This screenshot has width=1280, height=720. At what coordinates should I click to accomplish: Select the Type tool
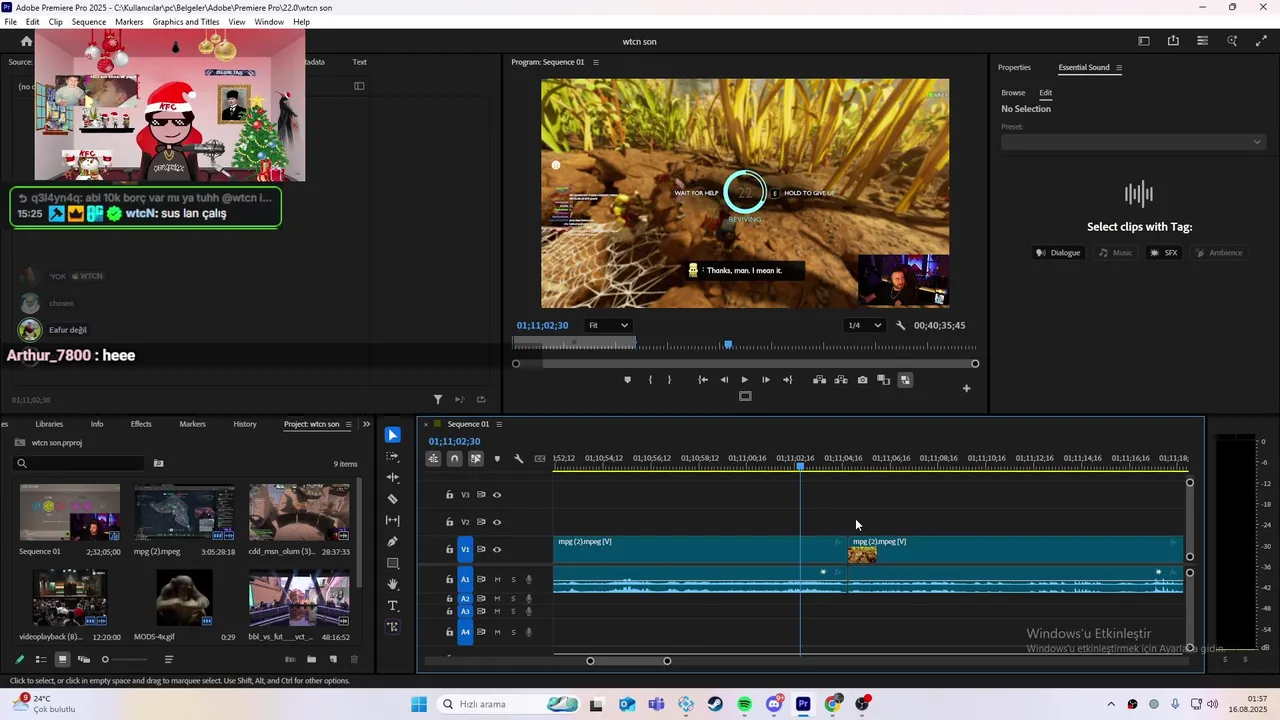point(392,605)
